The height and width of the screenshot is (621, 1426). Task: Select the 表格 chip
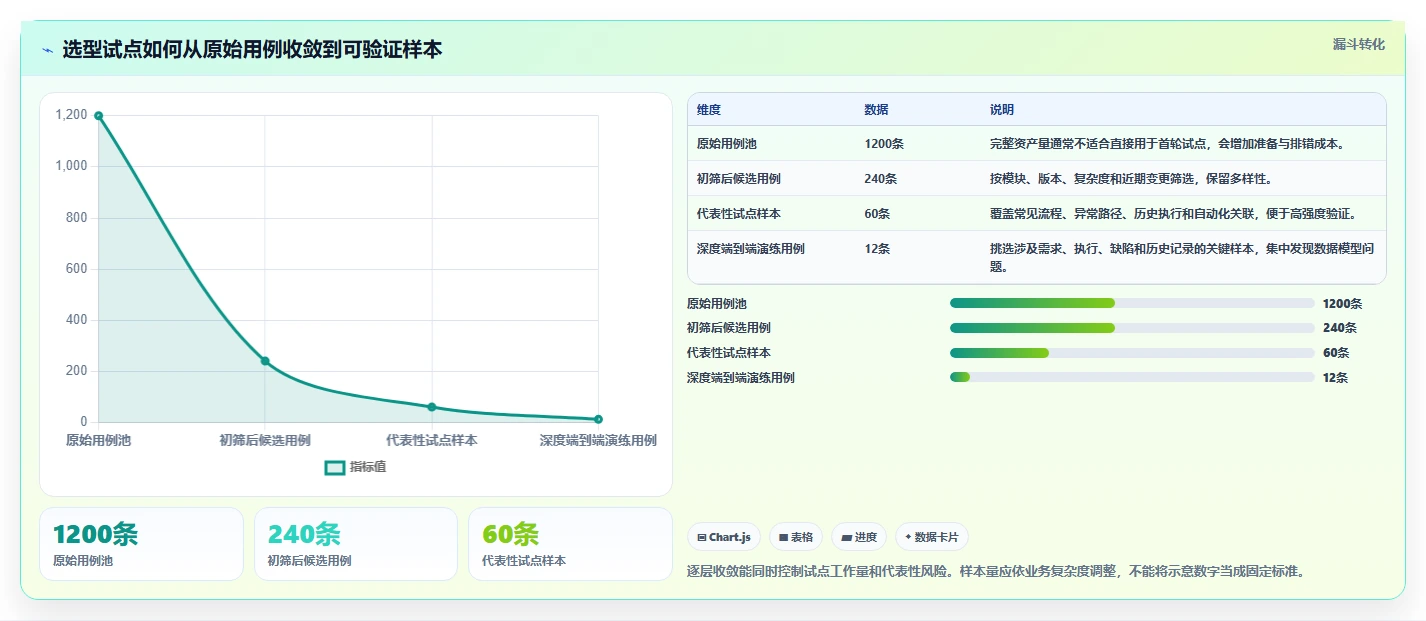[796, 537]
